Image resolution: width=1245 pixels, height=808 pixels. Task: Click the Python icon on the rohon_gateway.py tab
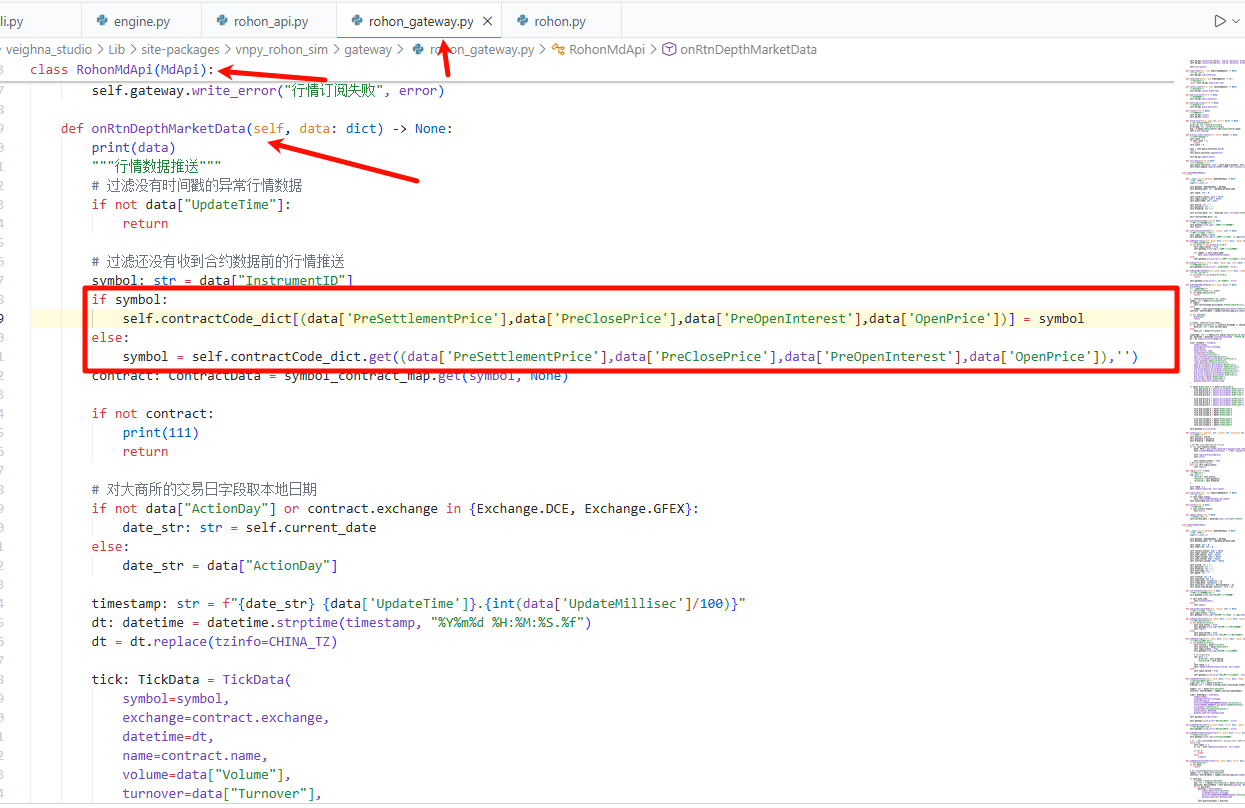point(357,21)
